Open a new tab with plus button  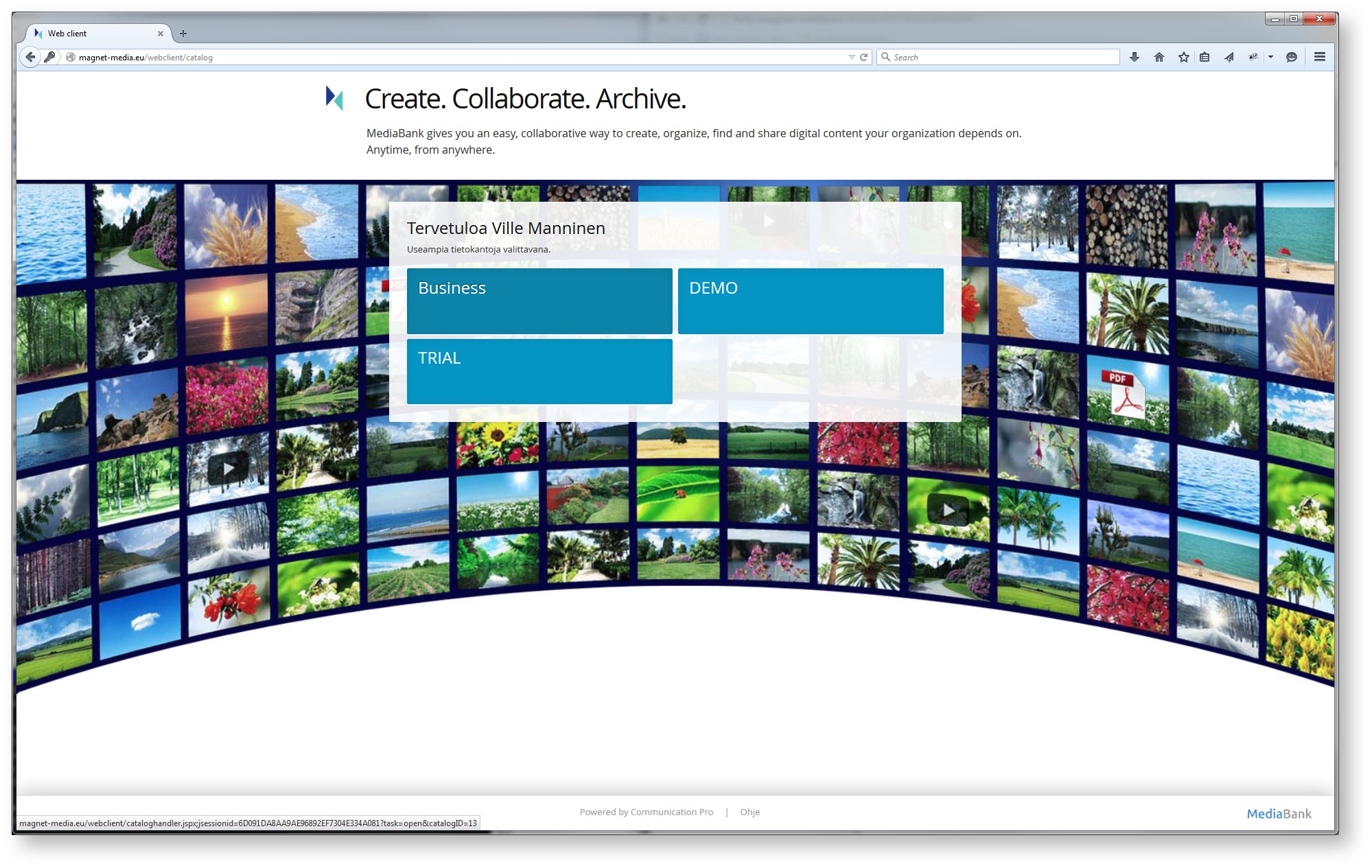tap(183, 33)
